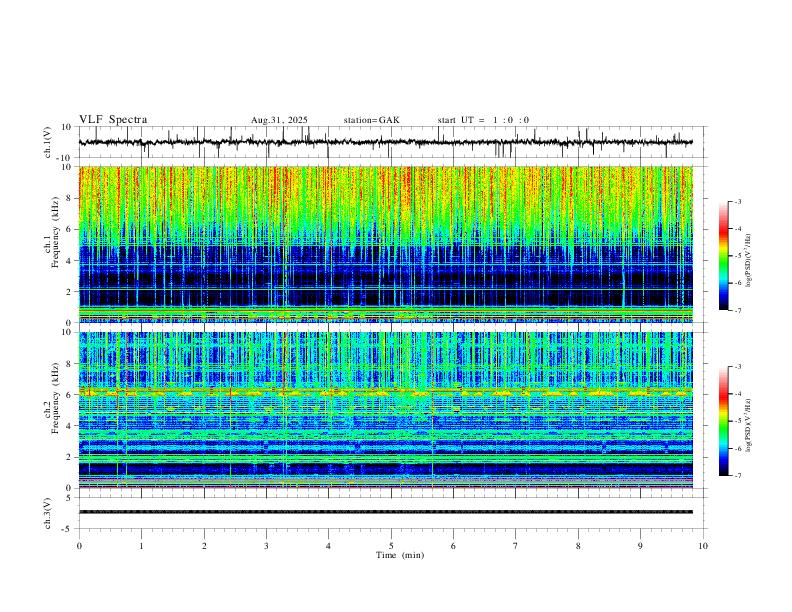Click the "-7" value on ch.2 colorbar
The image size is (792, 612).
pos(738,476)
